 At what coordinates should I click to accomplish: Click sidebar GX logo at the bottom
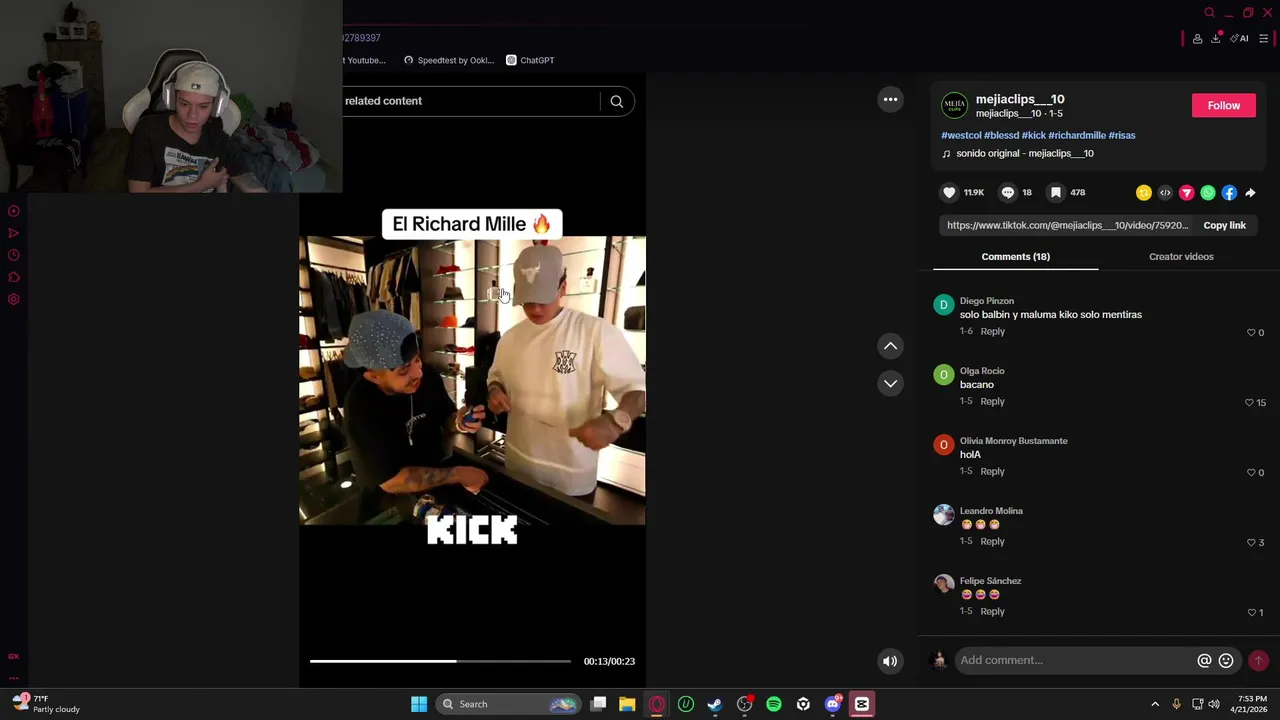pyautogui.click(x=14, y=656)
